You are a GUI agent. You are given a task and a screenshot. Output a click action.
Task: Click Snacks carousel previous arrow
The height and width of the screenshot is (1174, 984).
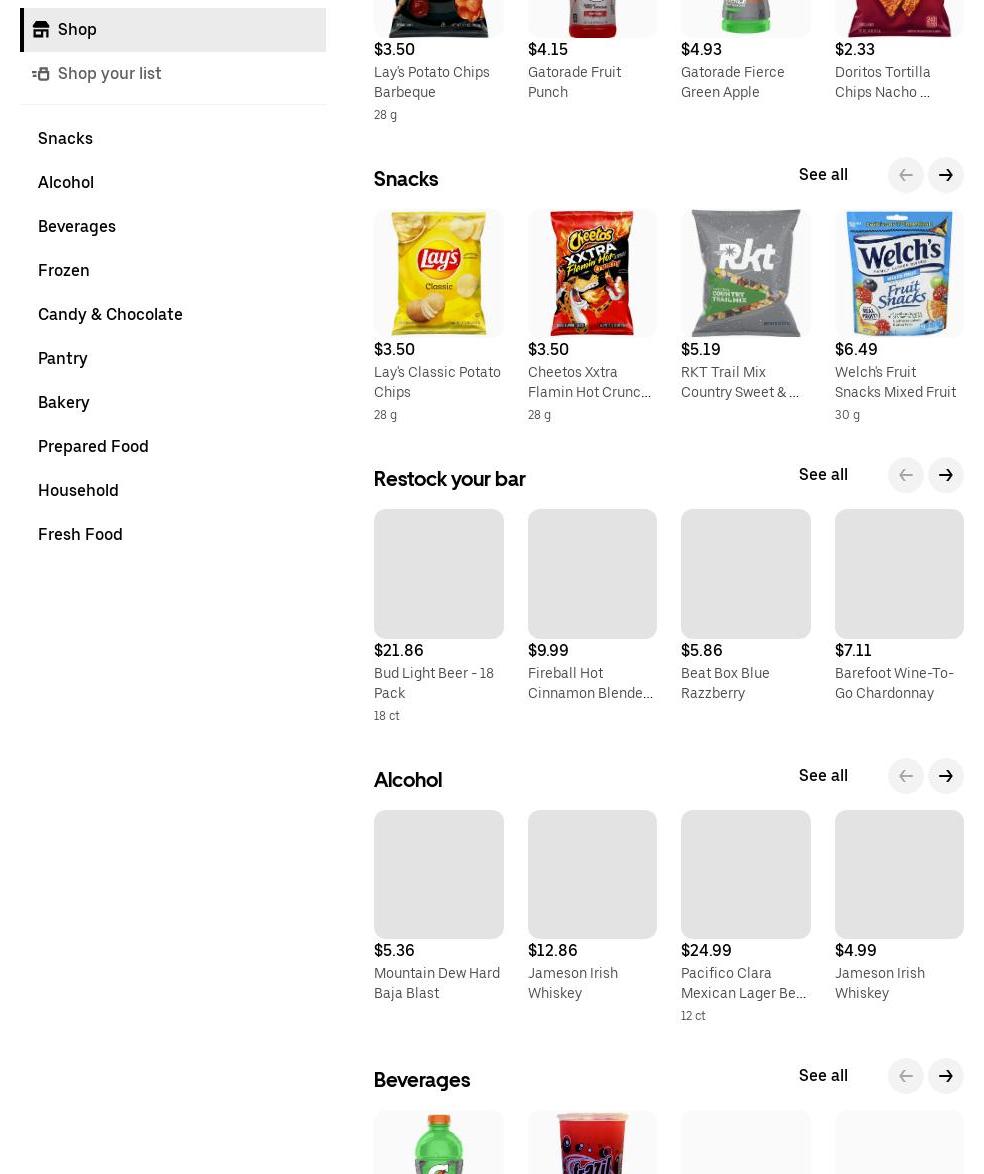[905, 174]
